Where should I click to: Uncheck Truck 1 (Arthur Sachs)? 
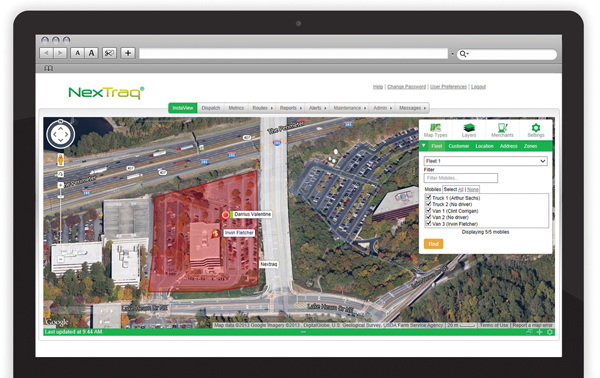429,197
